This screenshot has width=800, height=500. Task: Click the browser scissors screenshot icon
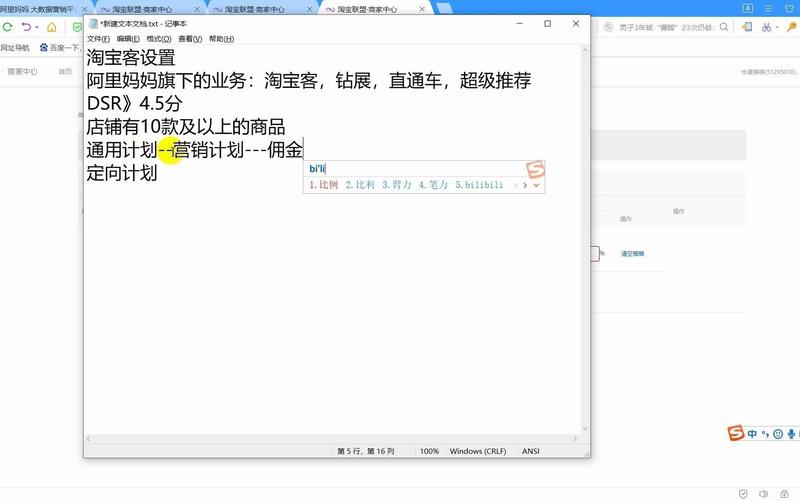[766, 27]
